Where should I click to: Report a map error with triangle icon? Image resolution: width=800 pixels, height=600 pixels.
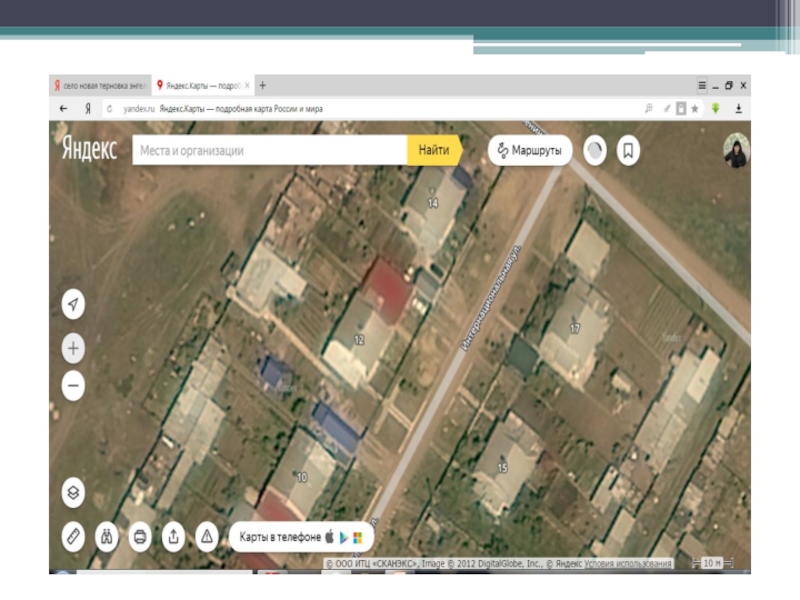206,537
